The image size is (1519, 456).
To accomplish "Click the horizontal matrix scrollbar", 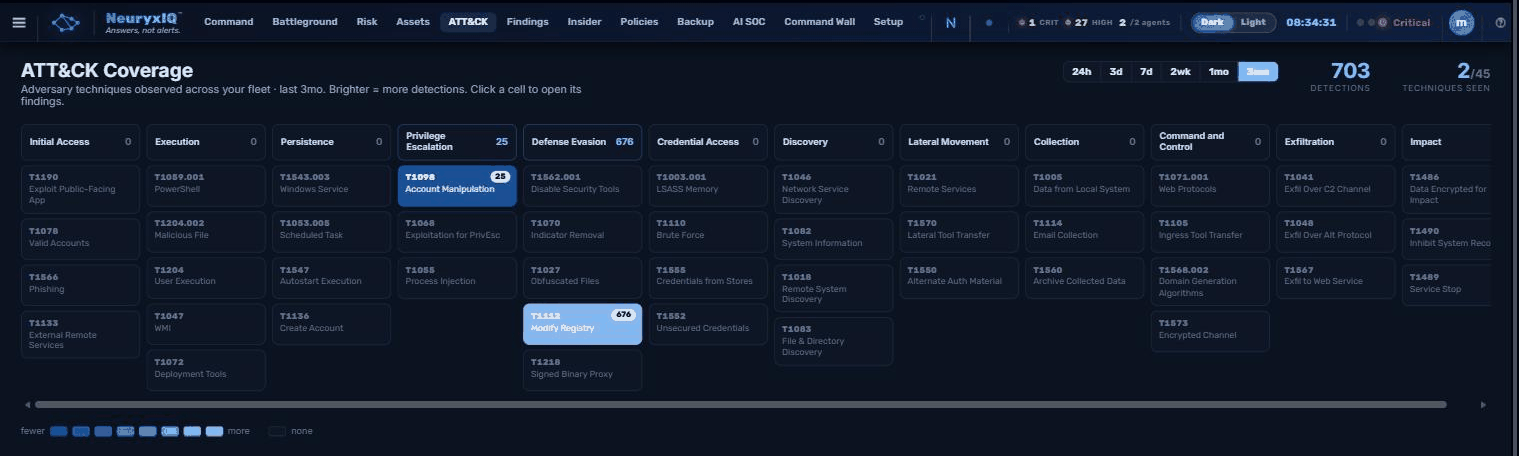I will pos(740,405).
